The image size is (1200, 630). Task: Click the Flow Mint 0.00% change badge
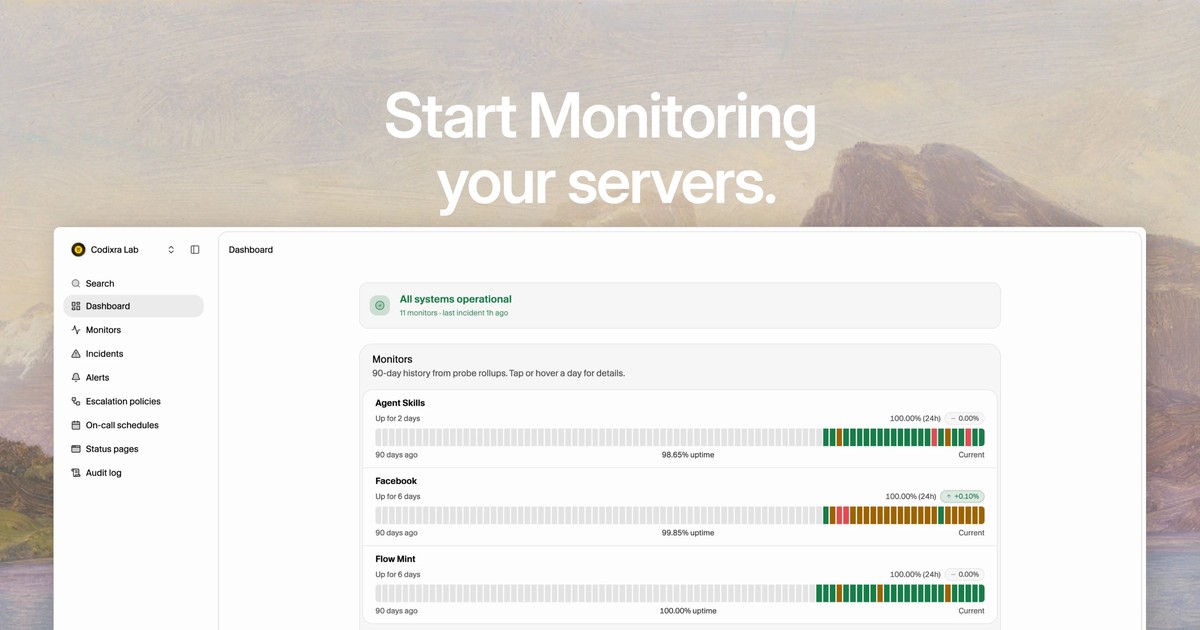(x=965, y=574)
